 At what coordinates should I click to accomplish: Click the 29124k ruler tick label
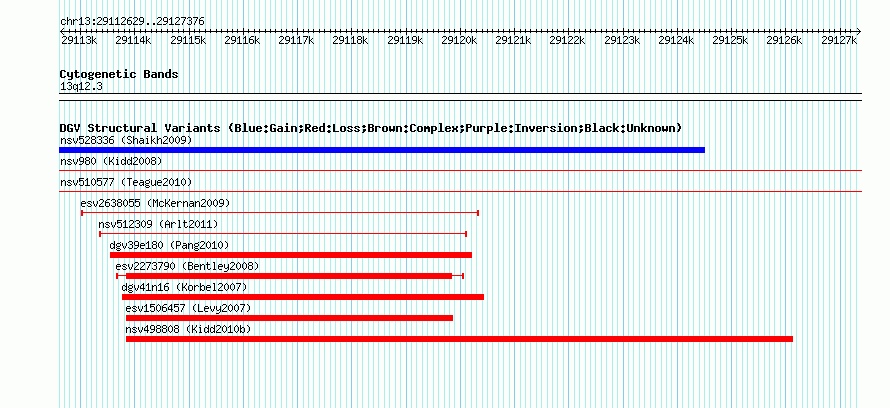click(x=676, y=40)
